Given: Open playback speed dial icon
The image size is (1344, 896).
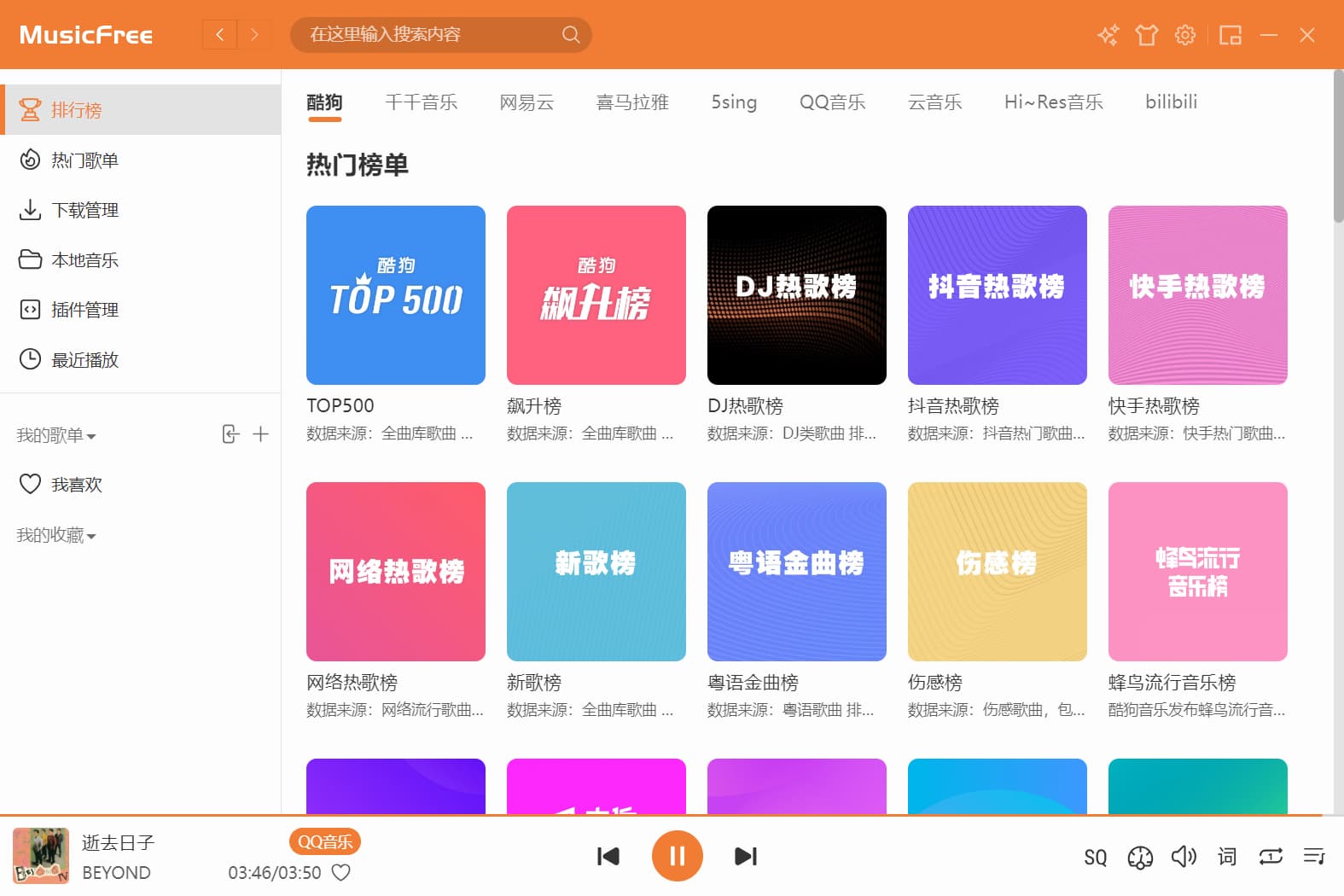Looking at the screenshot, I should click(x=1140, y=857).
